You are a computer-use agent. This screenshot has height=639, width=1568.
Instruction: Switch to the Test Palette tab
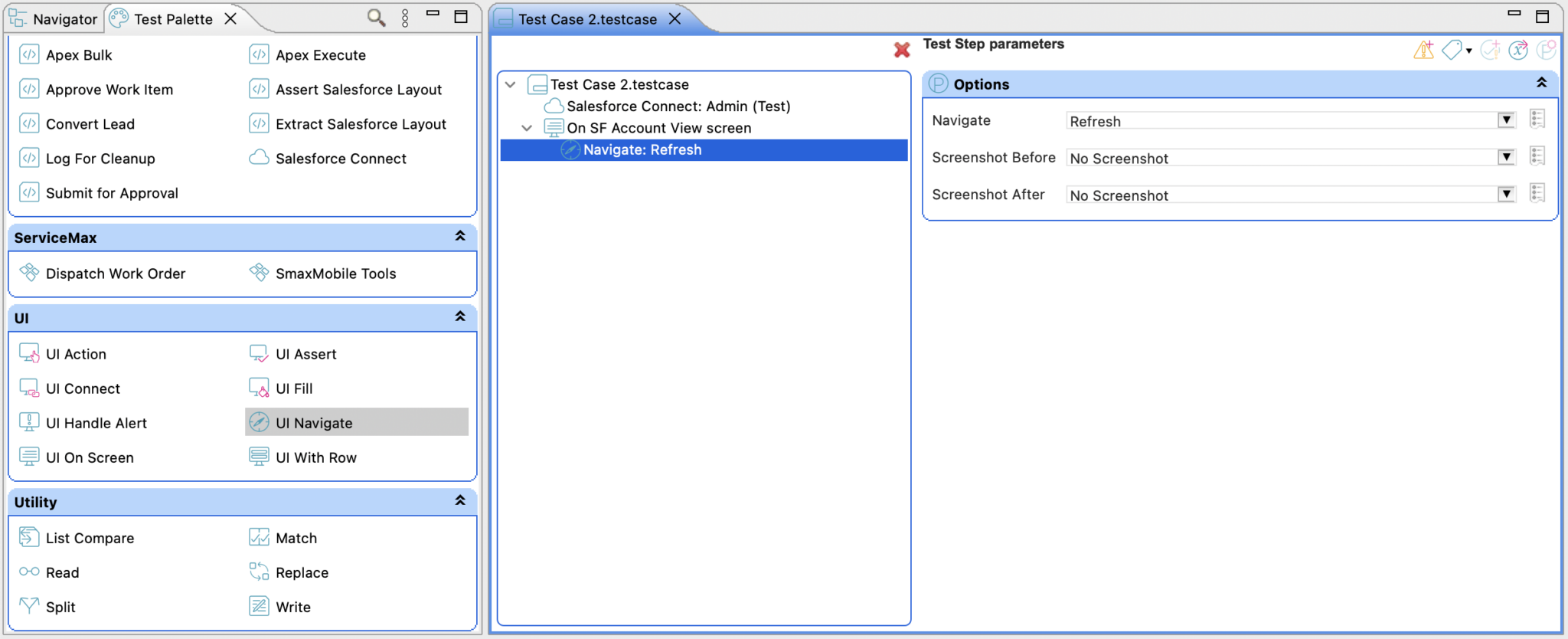(x=173, y=18)
